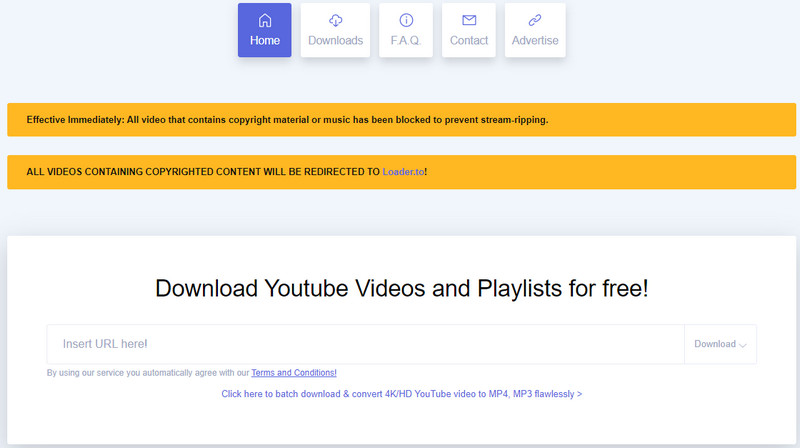800x448 pixels.
Task: Click the 'Download Youtube Videos and Playlists' heading
Action: point(402,288)
